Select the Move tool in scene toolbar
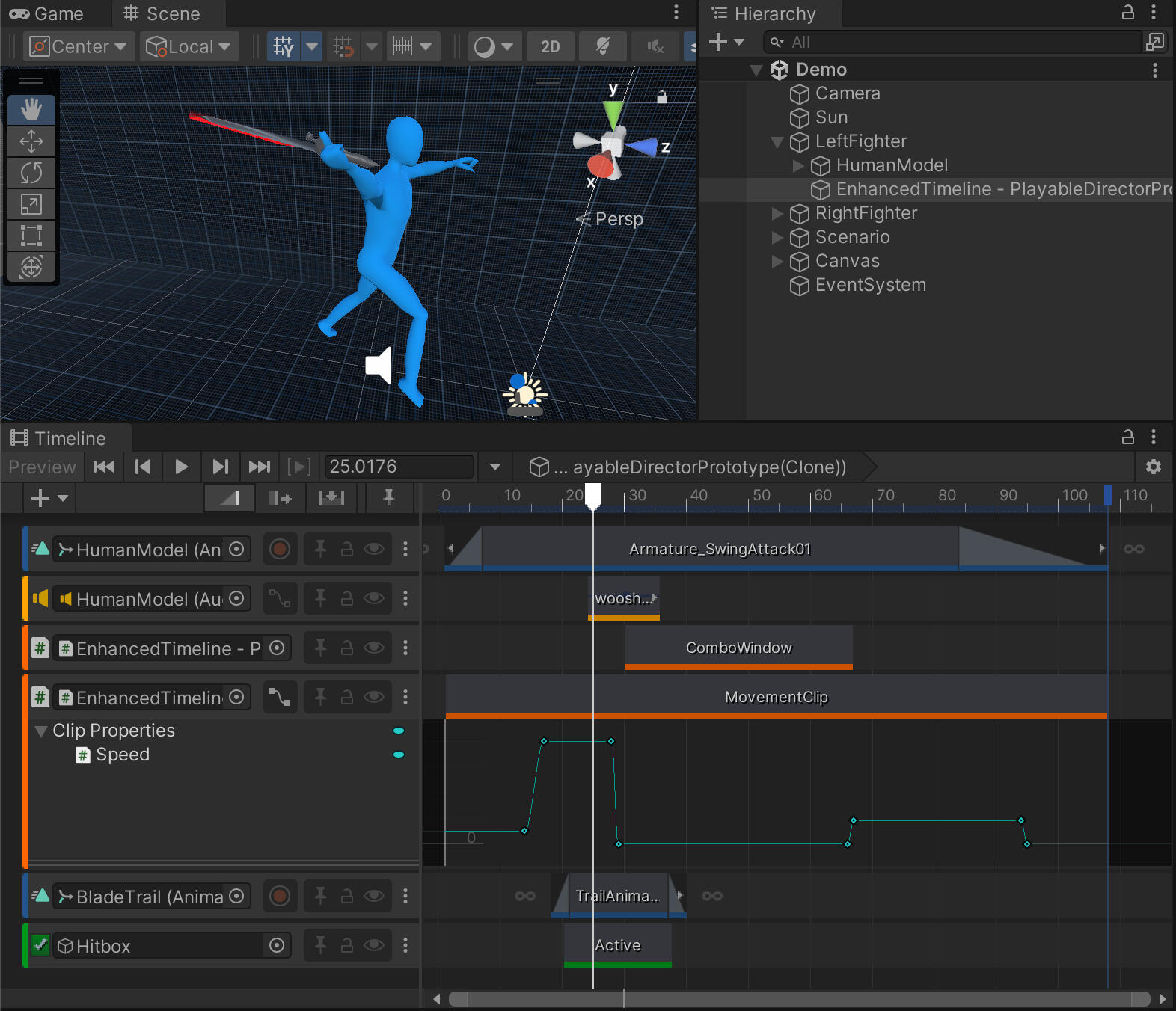This screenshot has height=1011, width=1176. pos(31,141)
